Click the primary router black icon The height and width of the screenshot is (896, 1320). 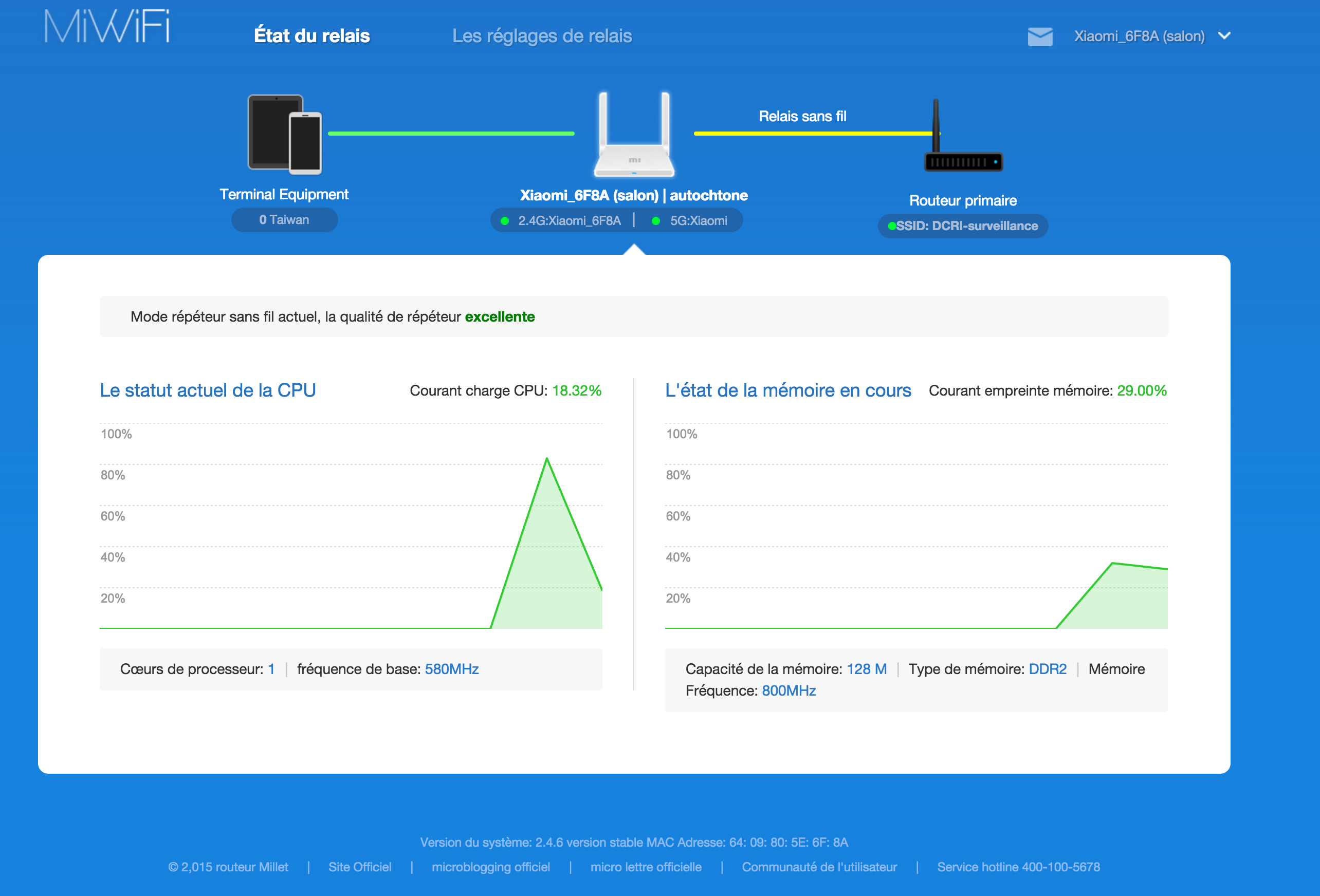(x=963, y=136)
